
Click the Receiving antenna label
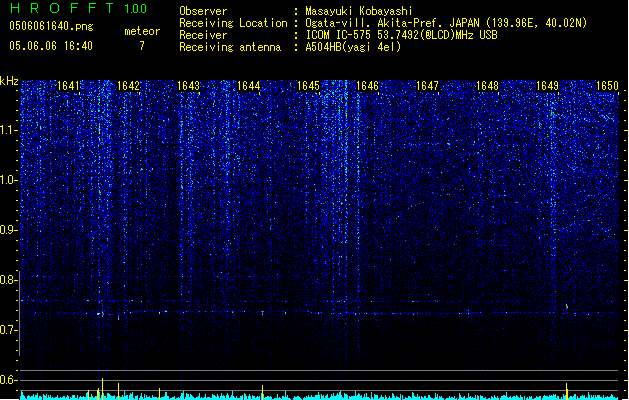coord(230,47)
